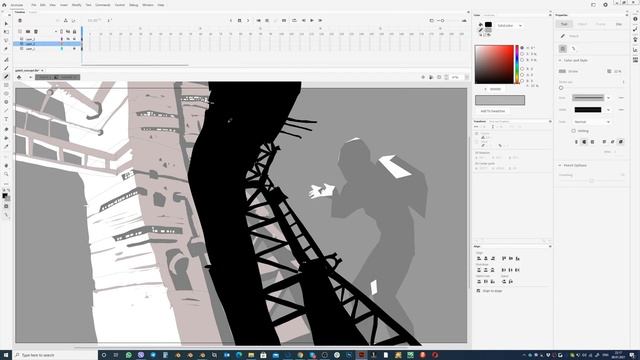
Task: Click the Clip Content Outside Stage icon
Action: (x=439, y=77)
